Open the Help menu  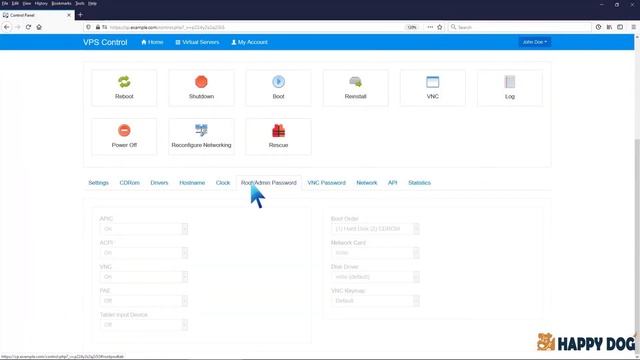tap(93, 3)
